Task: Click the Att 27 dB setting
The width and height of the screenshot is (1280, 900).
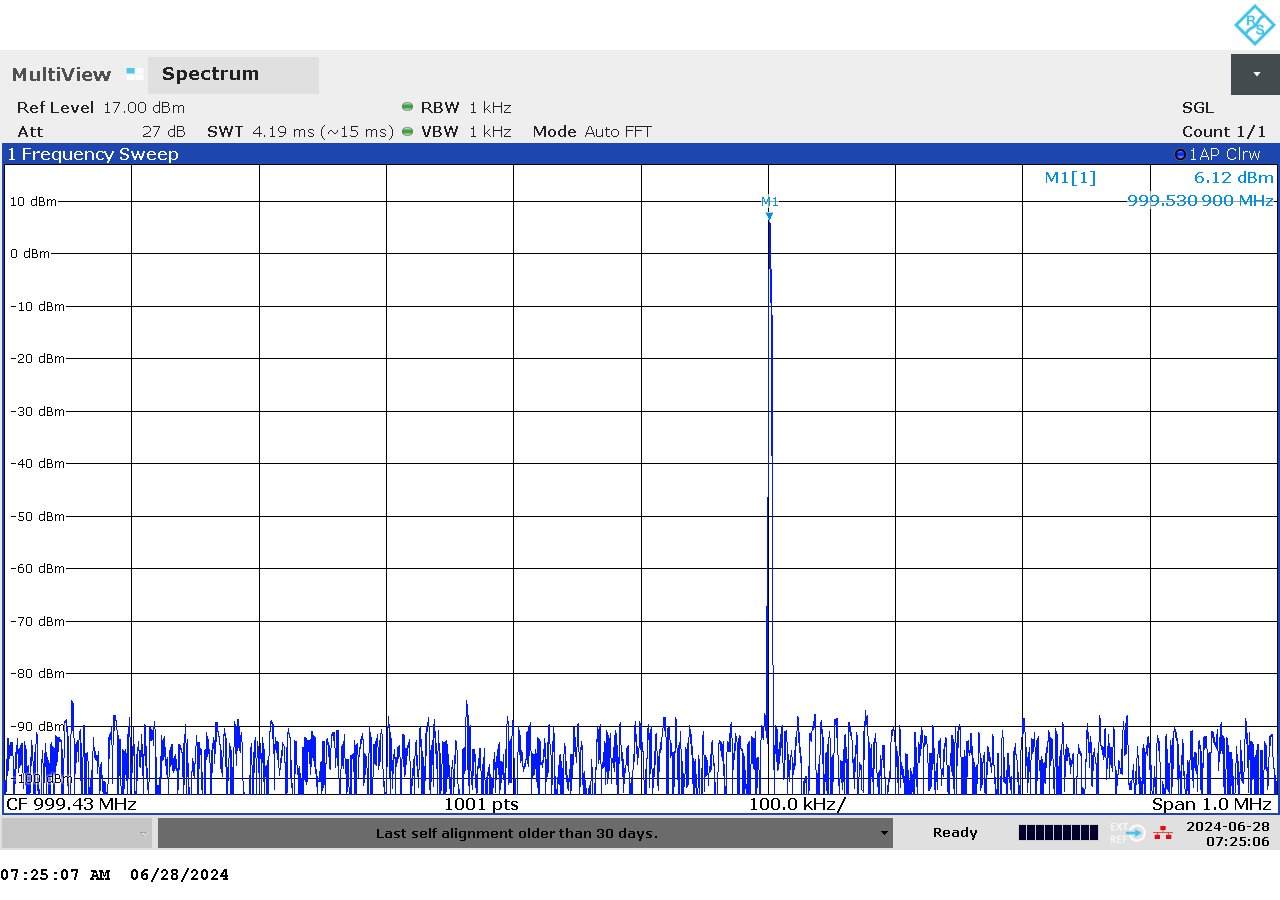Action: point(100,131)
